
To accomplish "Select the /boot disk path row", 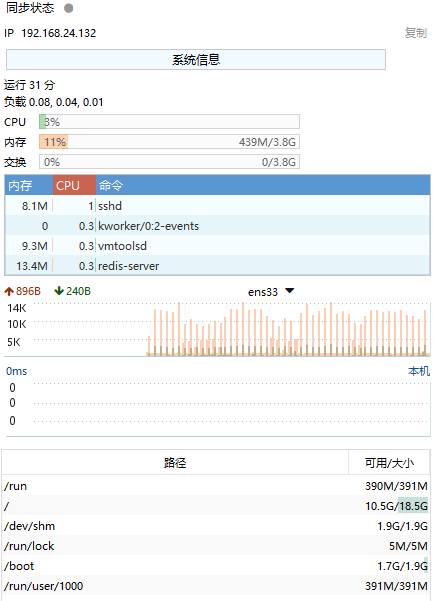I will tap(216, 566).
